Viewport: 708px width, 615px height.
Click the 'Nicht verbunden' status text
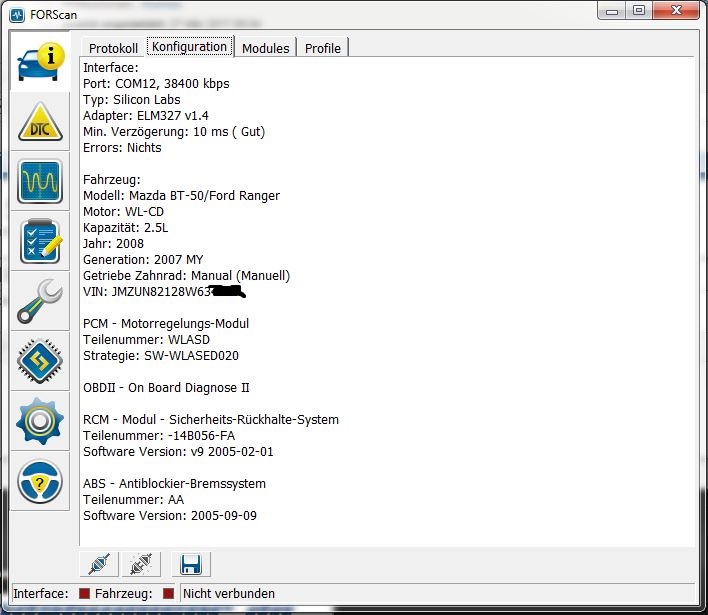[229, 593]
